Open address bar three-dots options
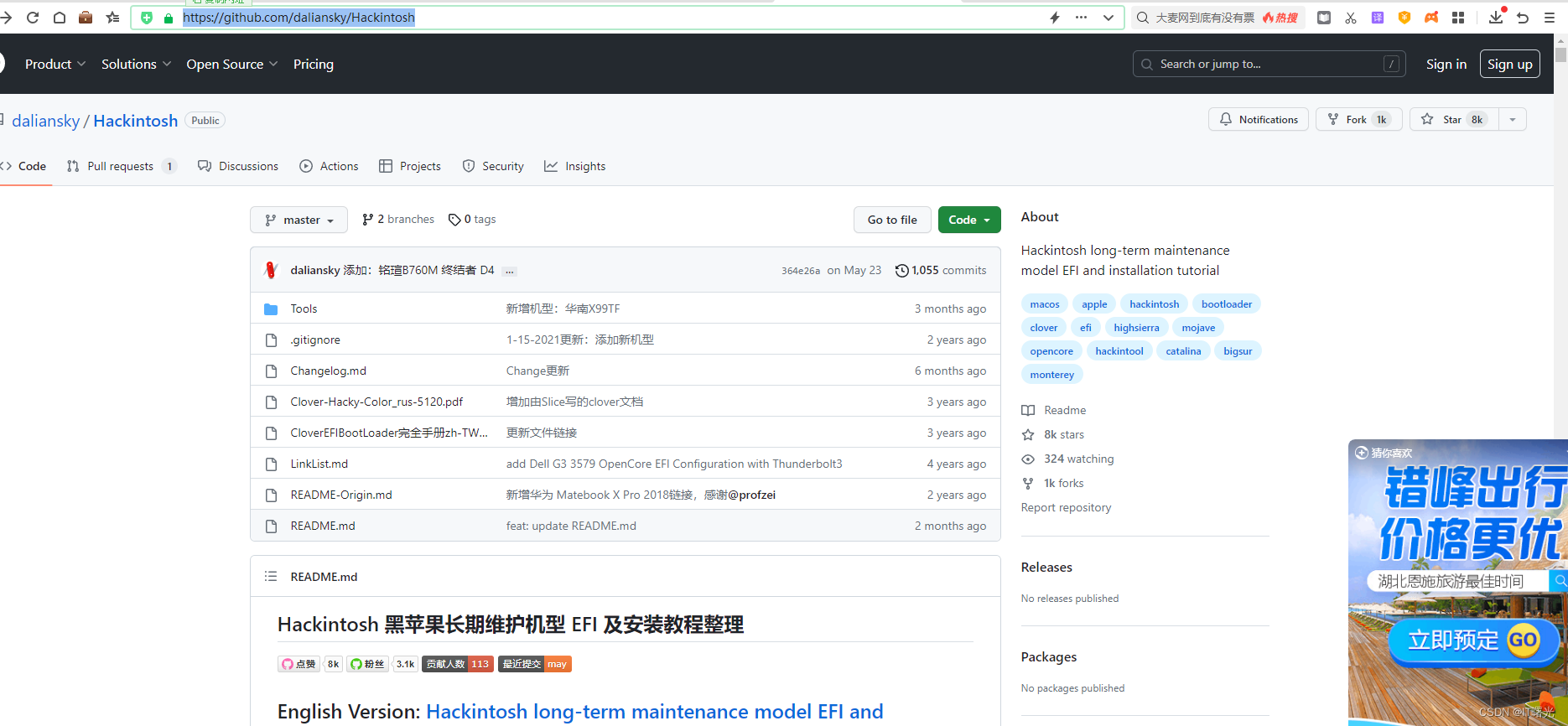Viewport: 1568px width, 726px height. click(1082, 17)
